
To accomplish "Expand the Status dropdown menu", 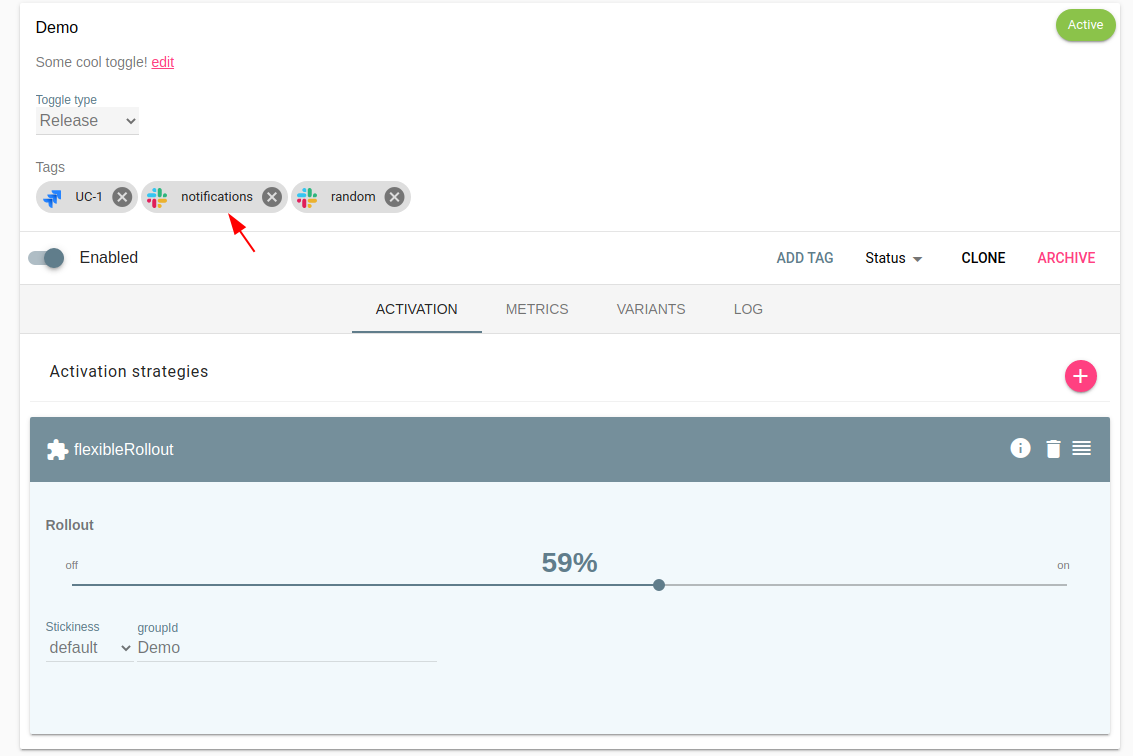I will pos(893,258).
